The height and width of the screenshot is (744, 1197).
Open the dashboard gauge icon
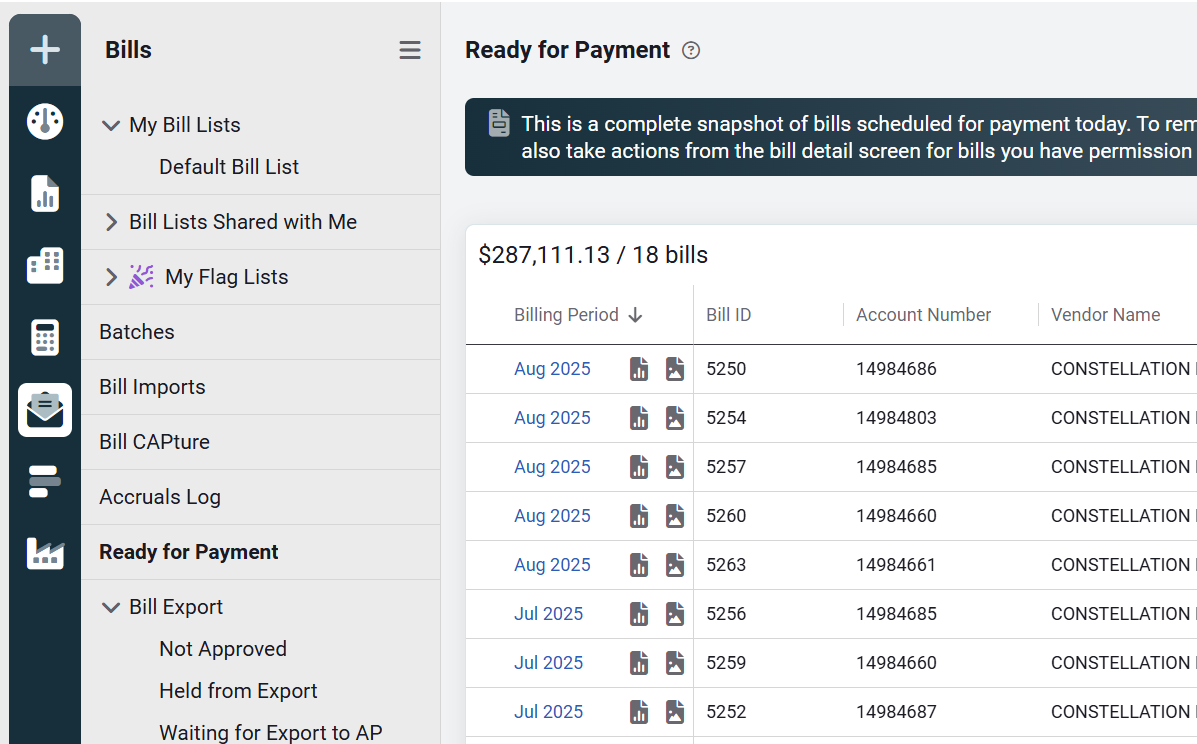(x=45, y=121)
